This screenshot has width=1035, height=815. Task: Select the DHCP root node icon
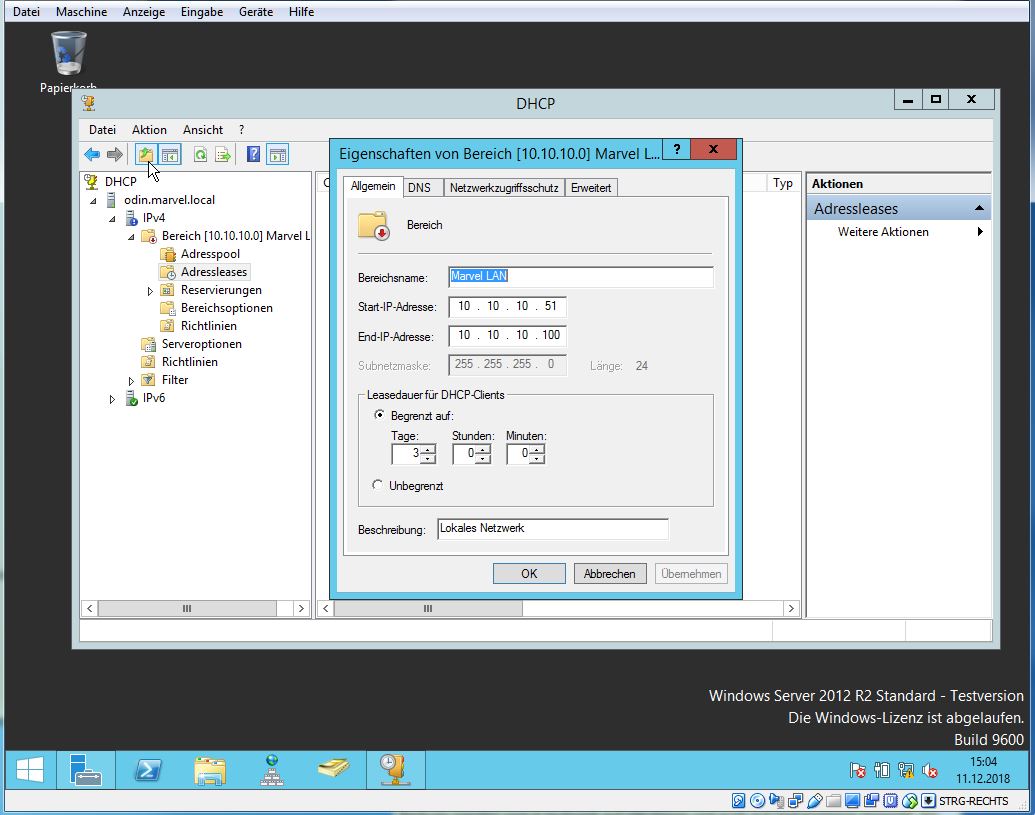90,181
